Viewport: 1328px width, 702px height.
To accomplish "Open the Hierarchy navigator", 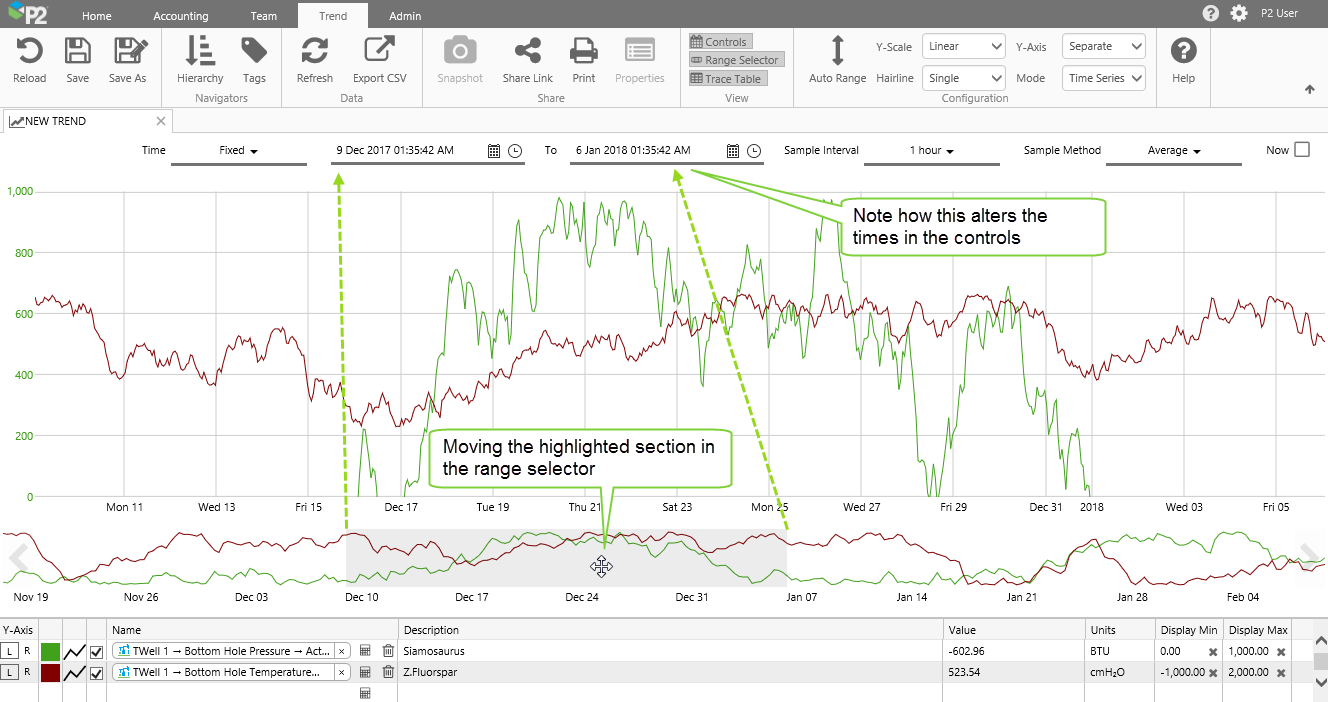I will click(200, 51).
